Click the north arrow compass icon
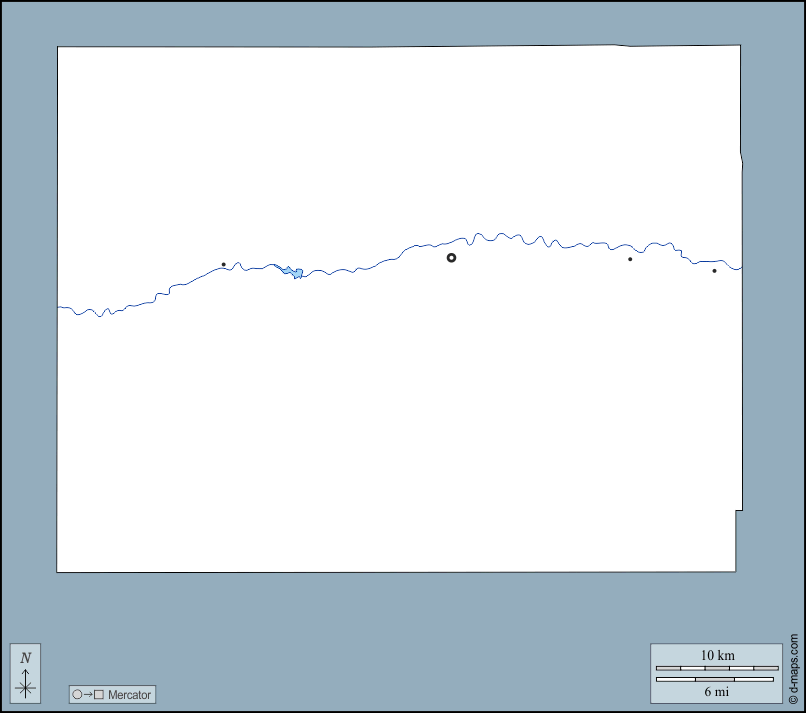The height and width of the screenshot is (713, 806). [25, 673]
